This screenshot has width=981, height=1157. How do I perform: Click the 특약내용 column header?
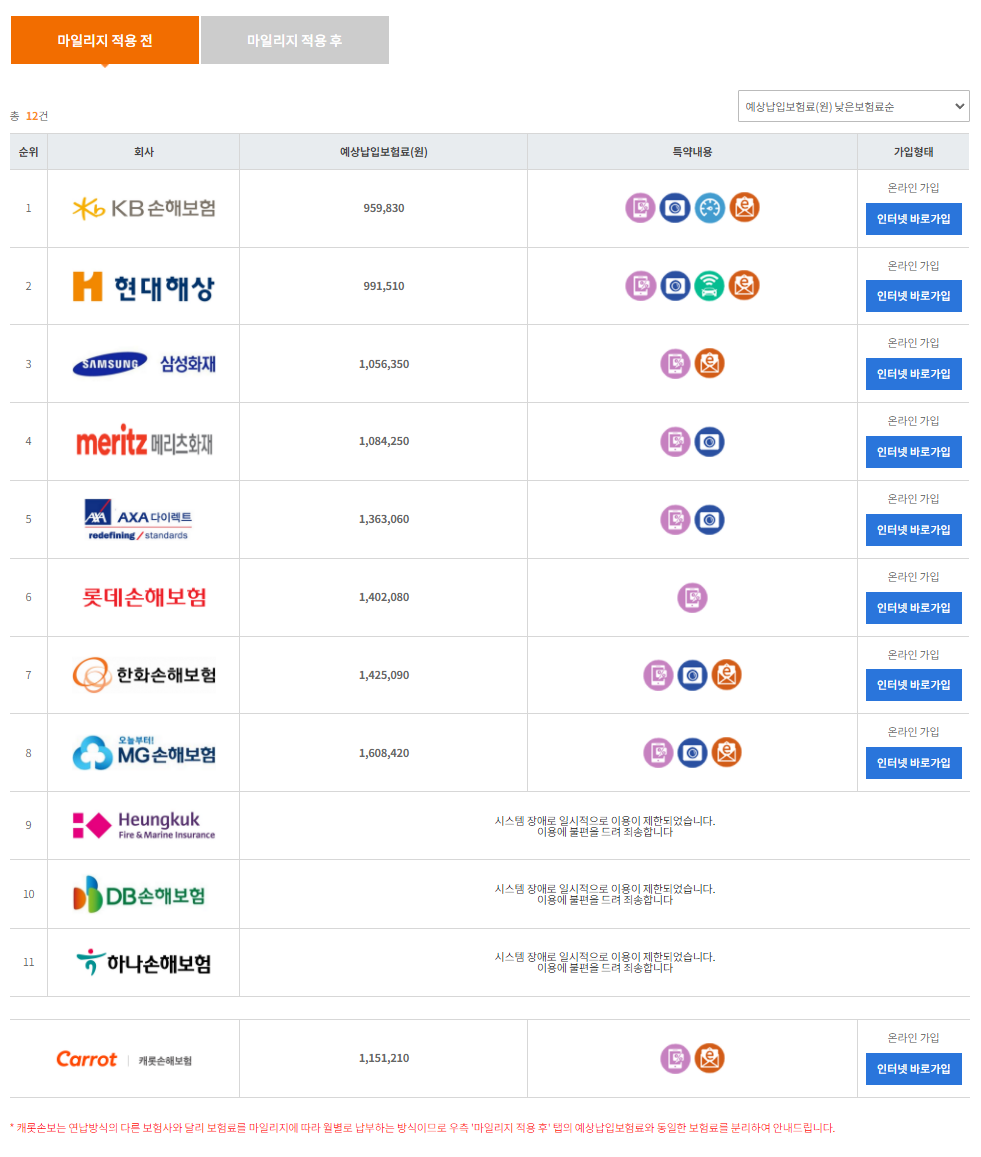tap(692, 152)
